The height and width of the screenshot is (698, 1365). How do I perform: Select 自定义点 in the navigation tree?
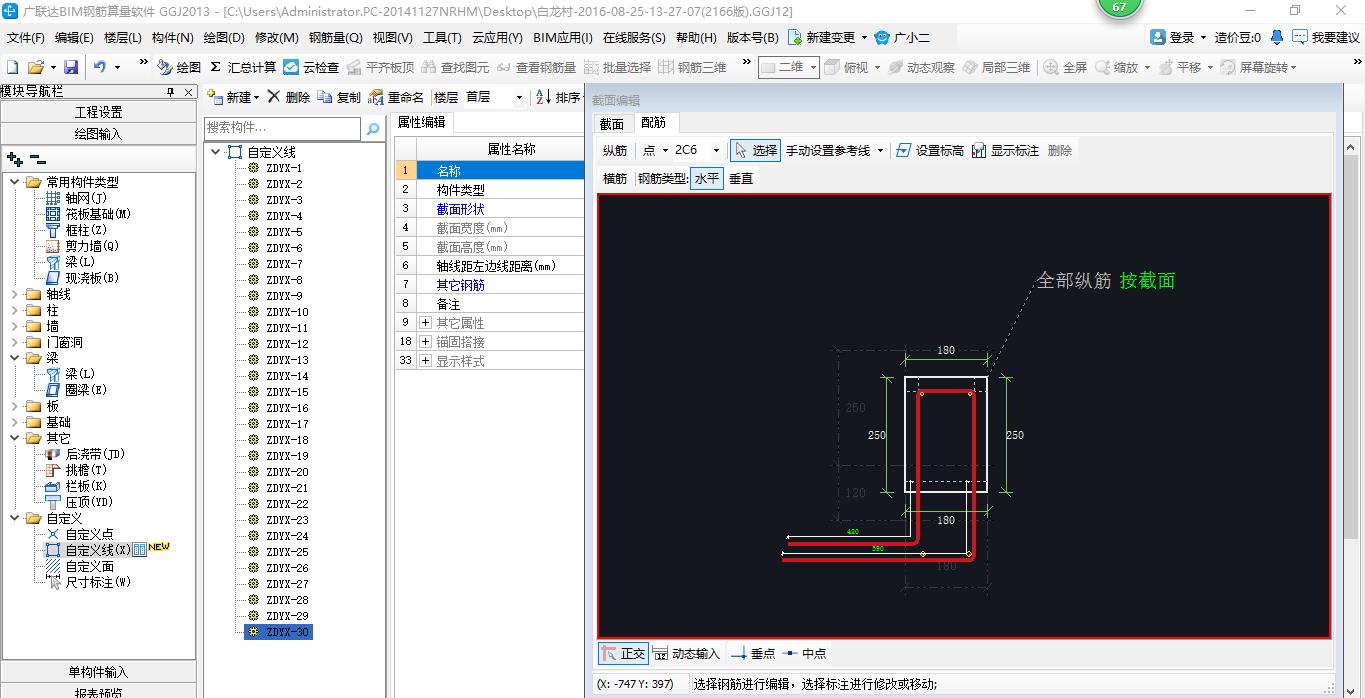click(80, 534)
